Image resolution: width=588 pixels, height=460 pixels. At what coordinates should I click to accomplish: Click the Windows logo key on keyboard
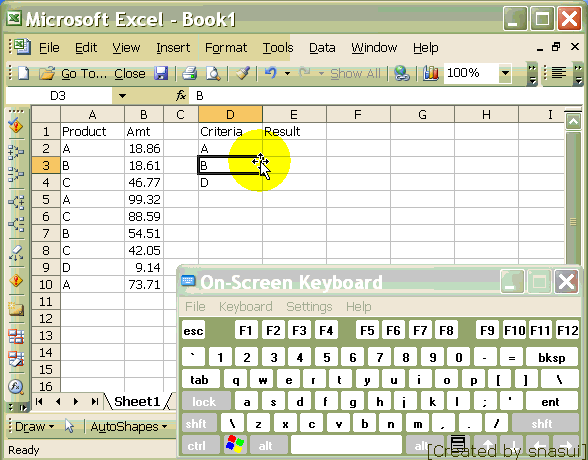pos(235,445)
